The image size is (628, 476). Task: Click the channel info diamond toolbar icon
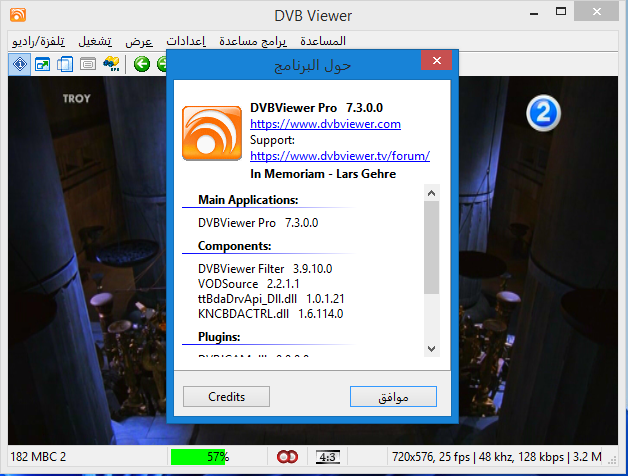pyautogui.click(x=20, y=64)
